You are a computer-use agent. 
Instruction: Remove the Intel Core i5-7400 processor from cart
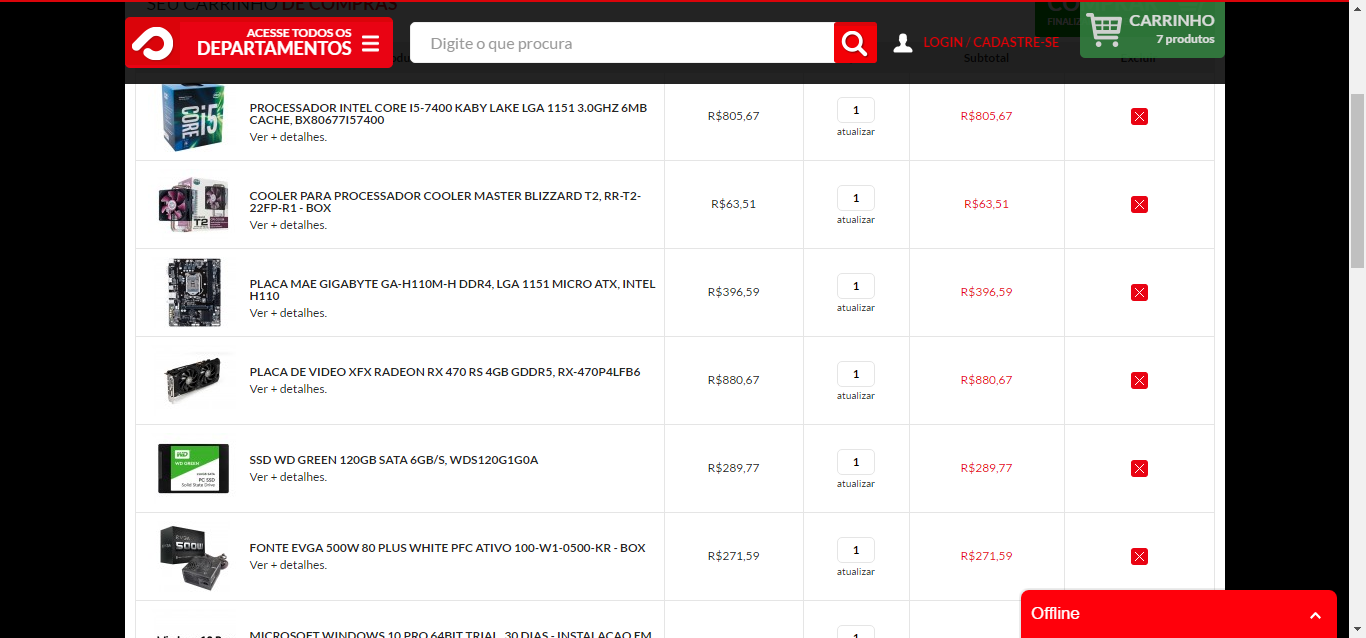[x=1139, y=116]
